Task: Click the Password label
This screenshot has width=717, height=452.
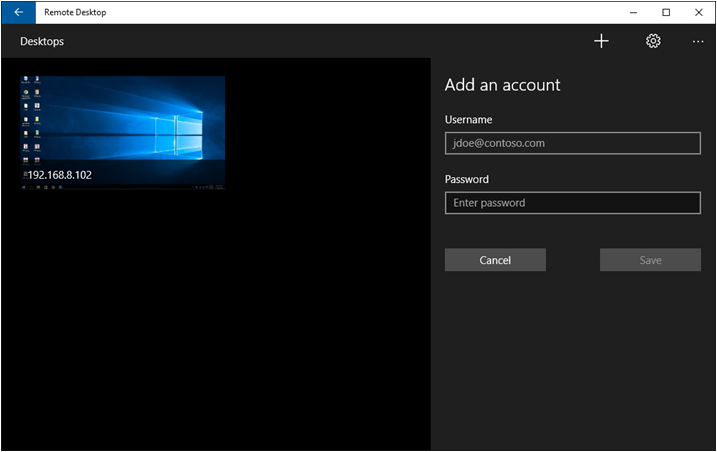Action: click(x=466, y=179)
